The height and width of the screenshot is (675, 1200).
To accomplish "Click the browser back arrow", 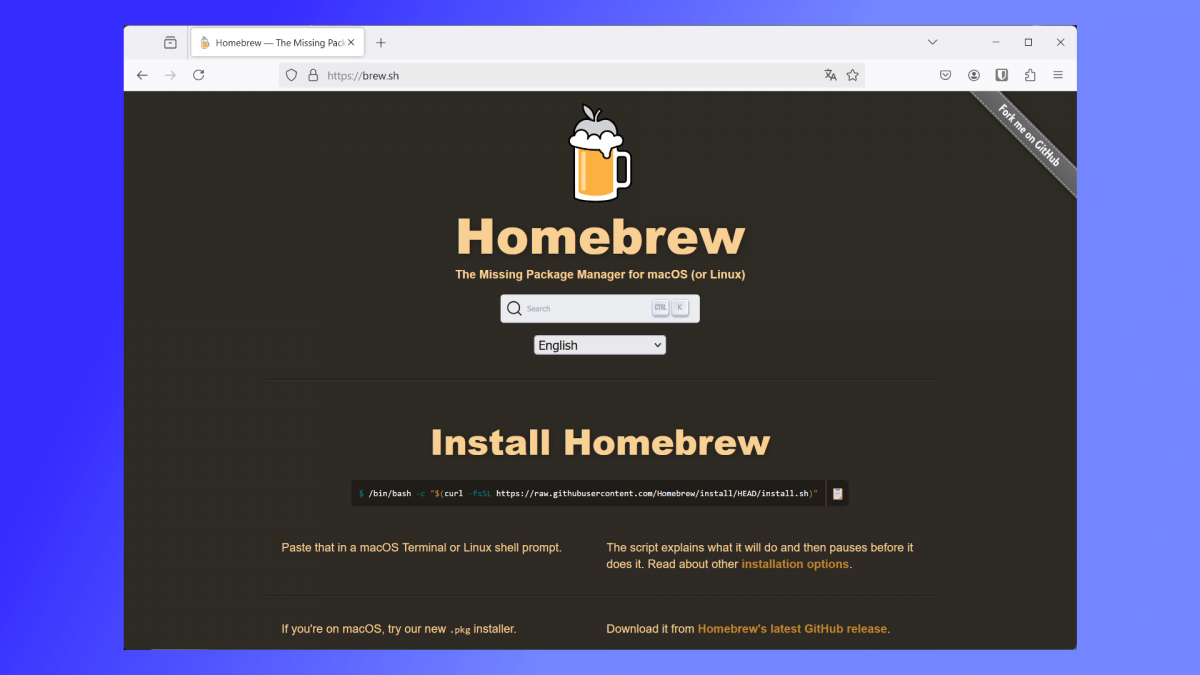I will point(142,75).
